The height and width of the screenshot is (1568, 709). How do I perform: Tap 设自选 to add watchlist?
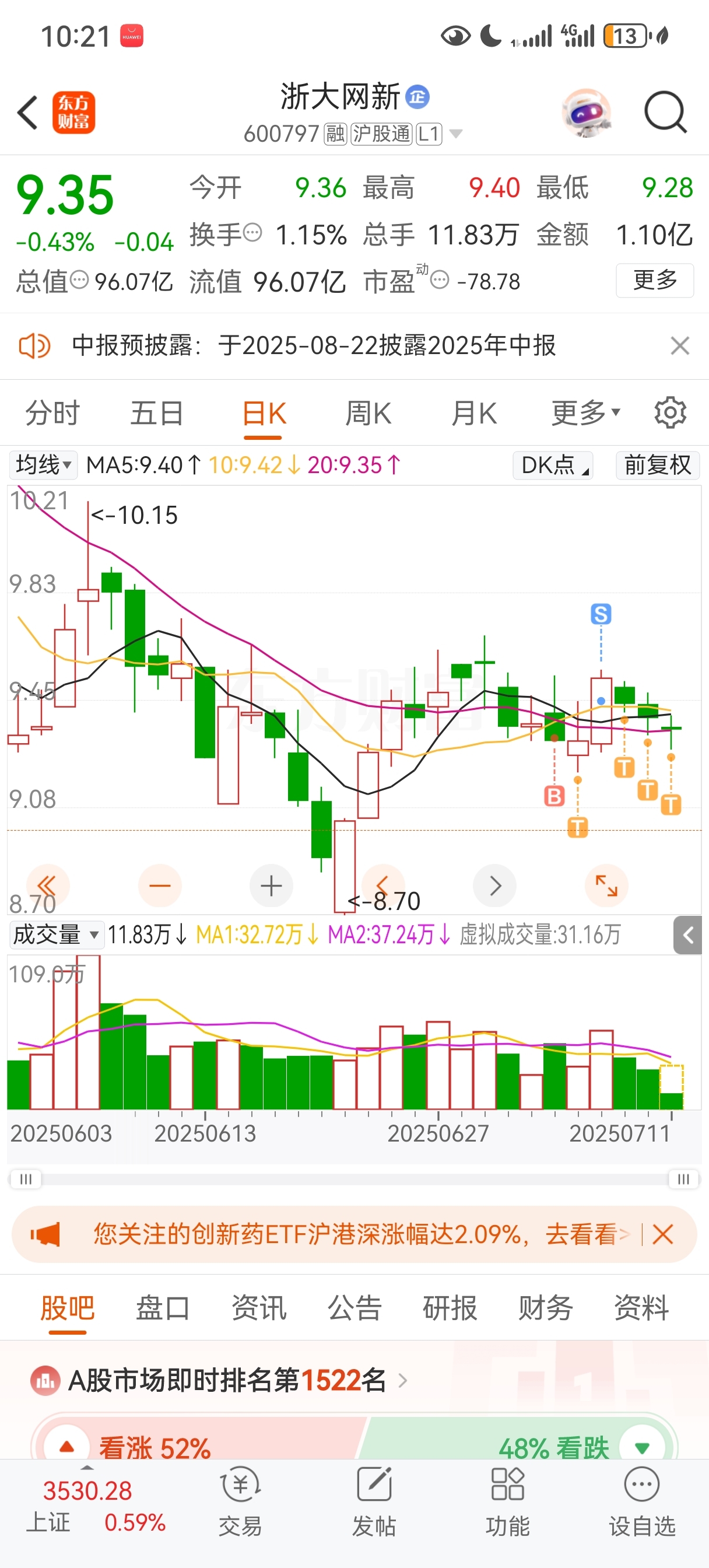pos(642,1501)
